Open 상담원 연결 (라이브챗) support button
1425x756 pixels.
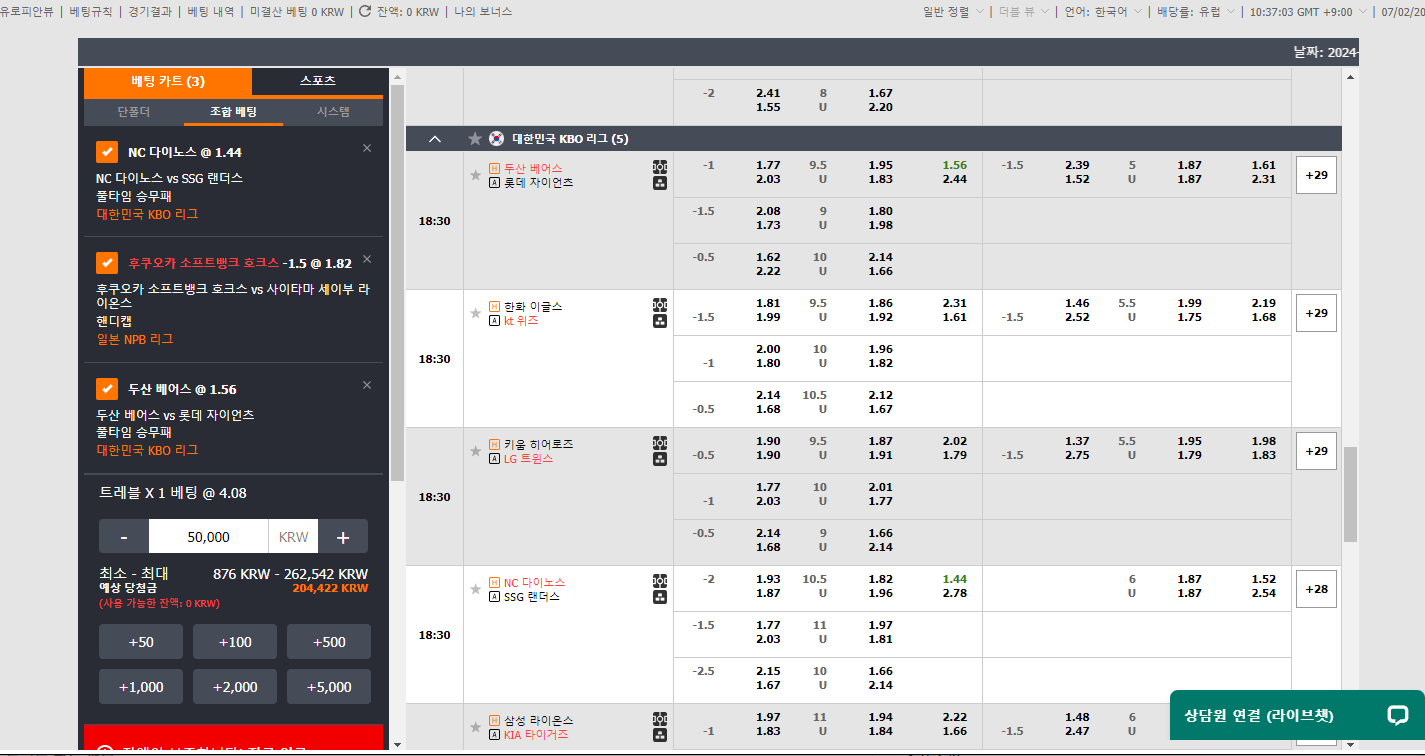[1297, 715]
